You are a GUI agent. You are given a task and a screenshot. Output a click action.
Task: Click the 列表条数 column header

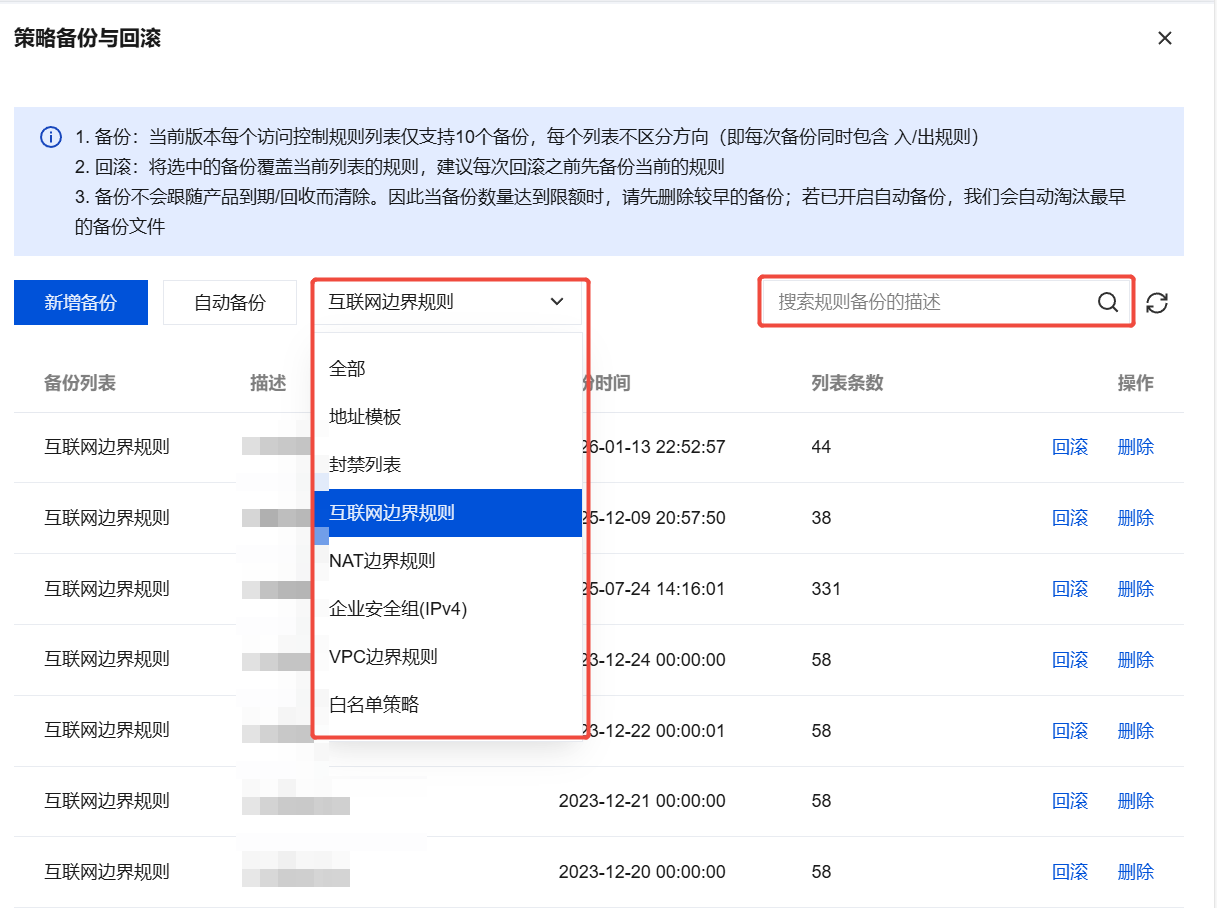tap(847, 383)
